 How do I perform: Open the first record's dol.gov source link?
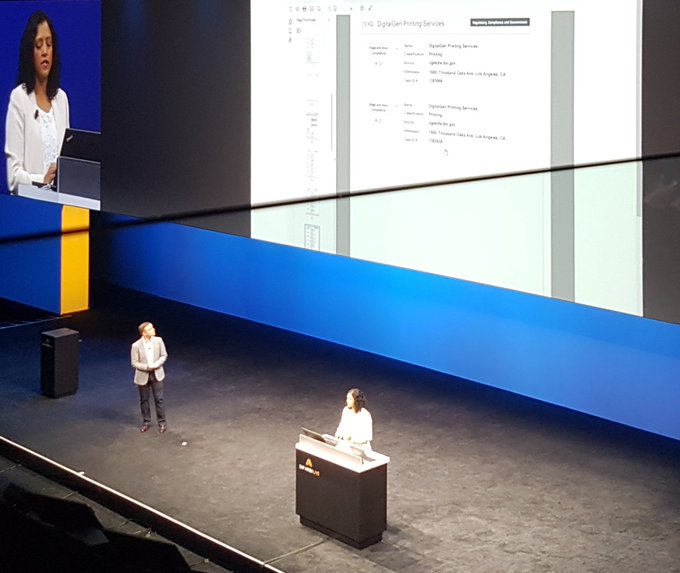click(442, 63)
